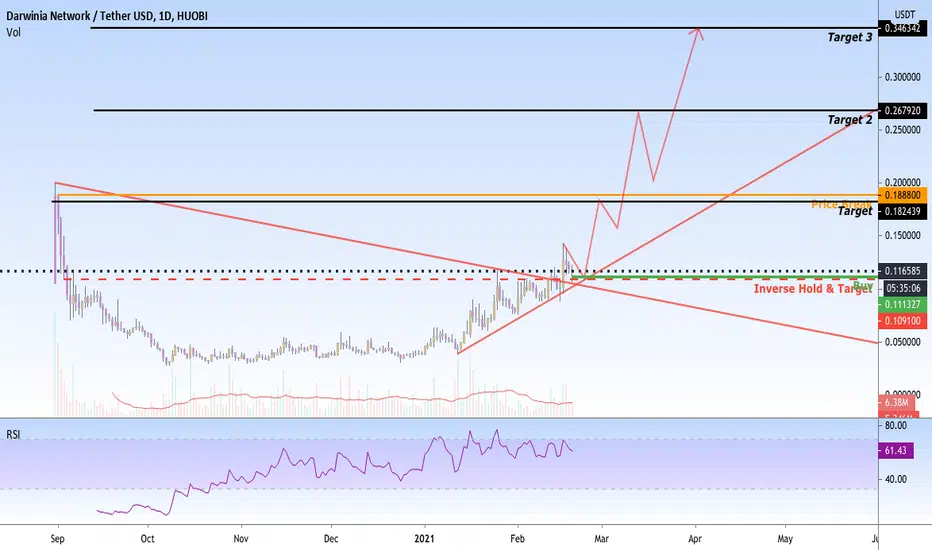Click the 0.346342 price tag
This screenshot has width=932, height=550.
(902, 28)
